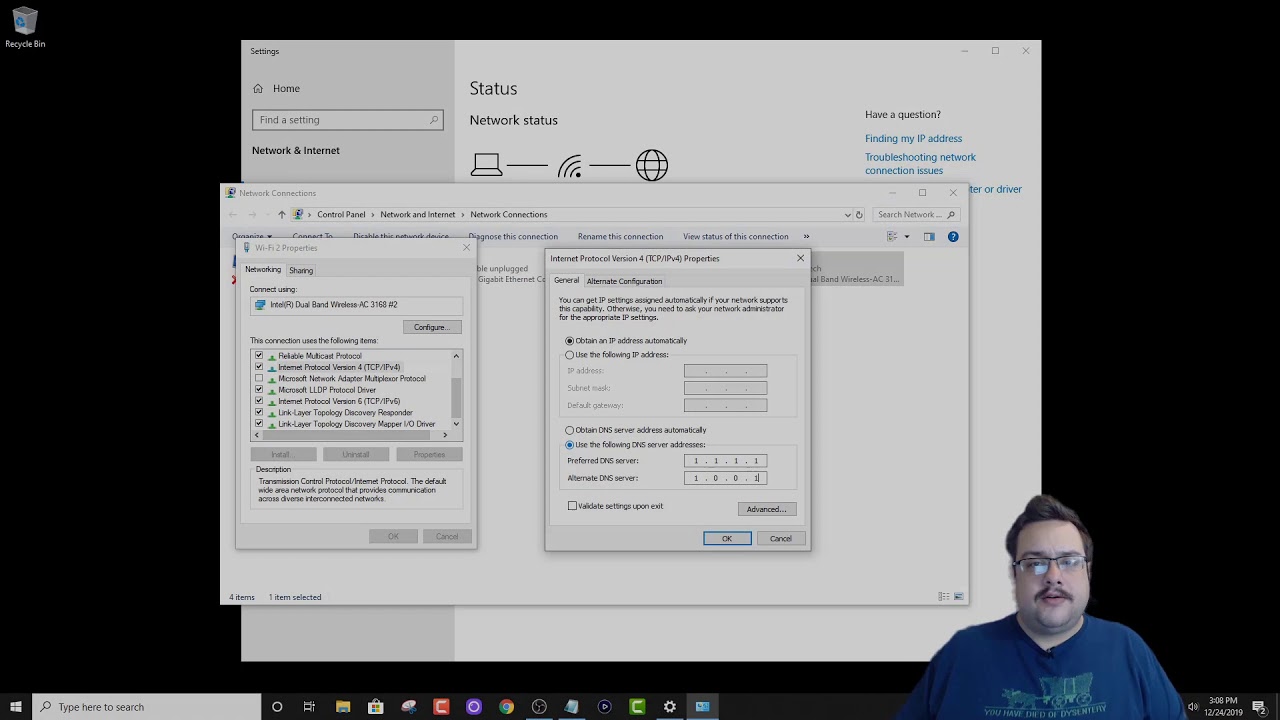Viewport: 1280px width, 720px height.
Task: Click the Configure... button
Action: [433, 327]
